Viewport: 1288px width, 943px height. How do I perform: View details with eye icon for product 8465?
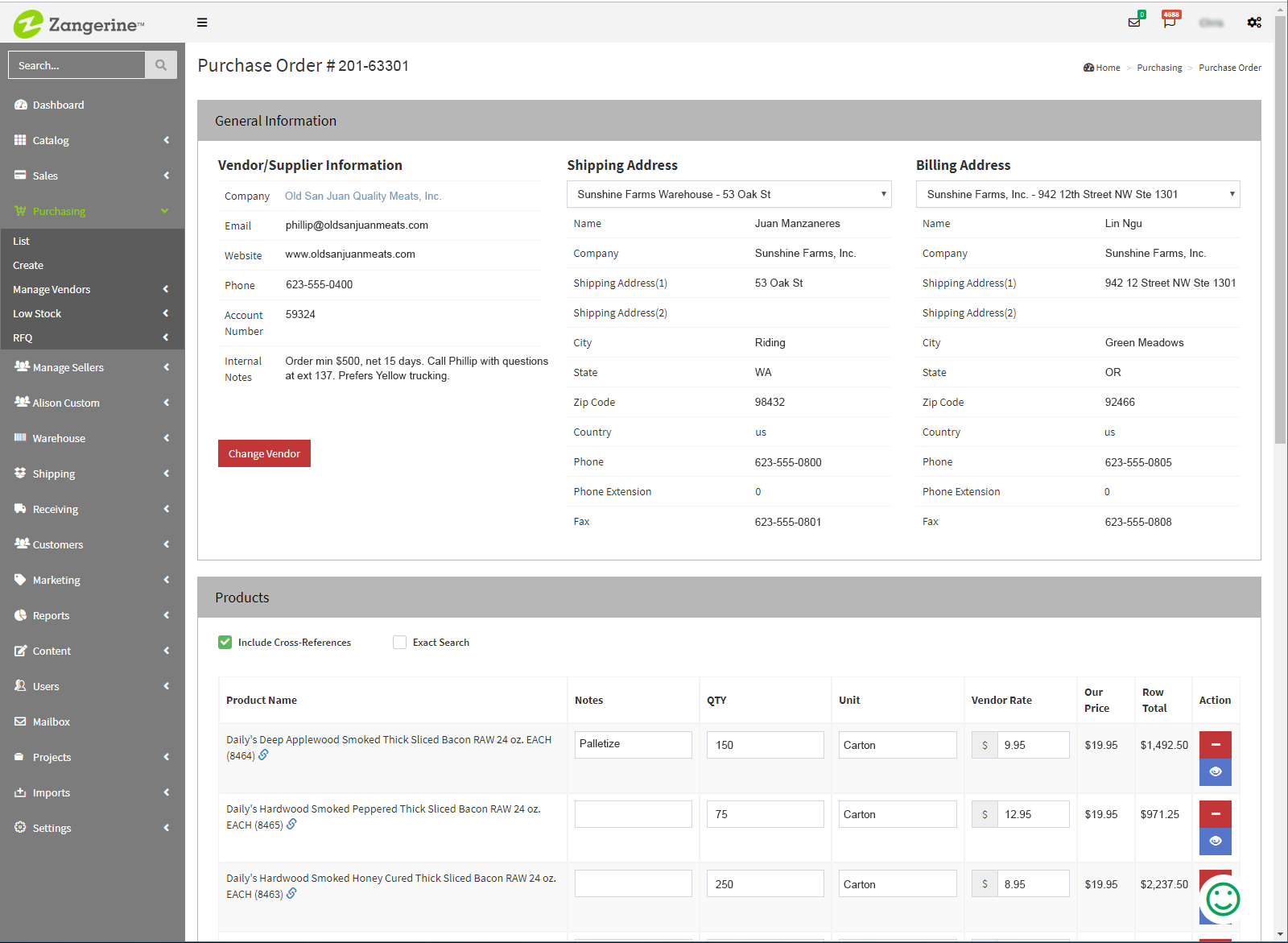[x=1216, y=841]
